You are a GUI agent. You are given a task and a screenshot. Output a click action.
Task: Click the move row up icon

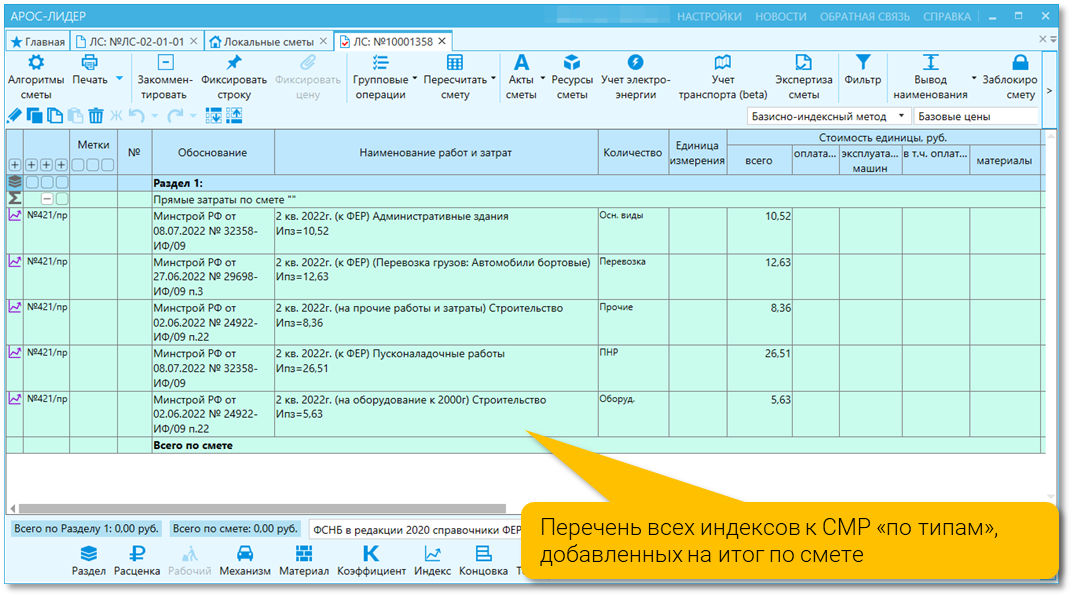point(234,116)
